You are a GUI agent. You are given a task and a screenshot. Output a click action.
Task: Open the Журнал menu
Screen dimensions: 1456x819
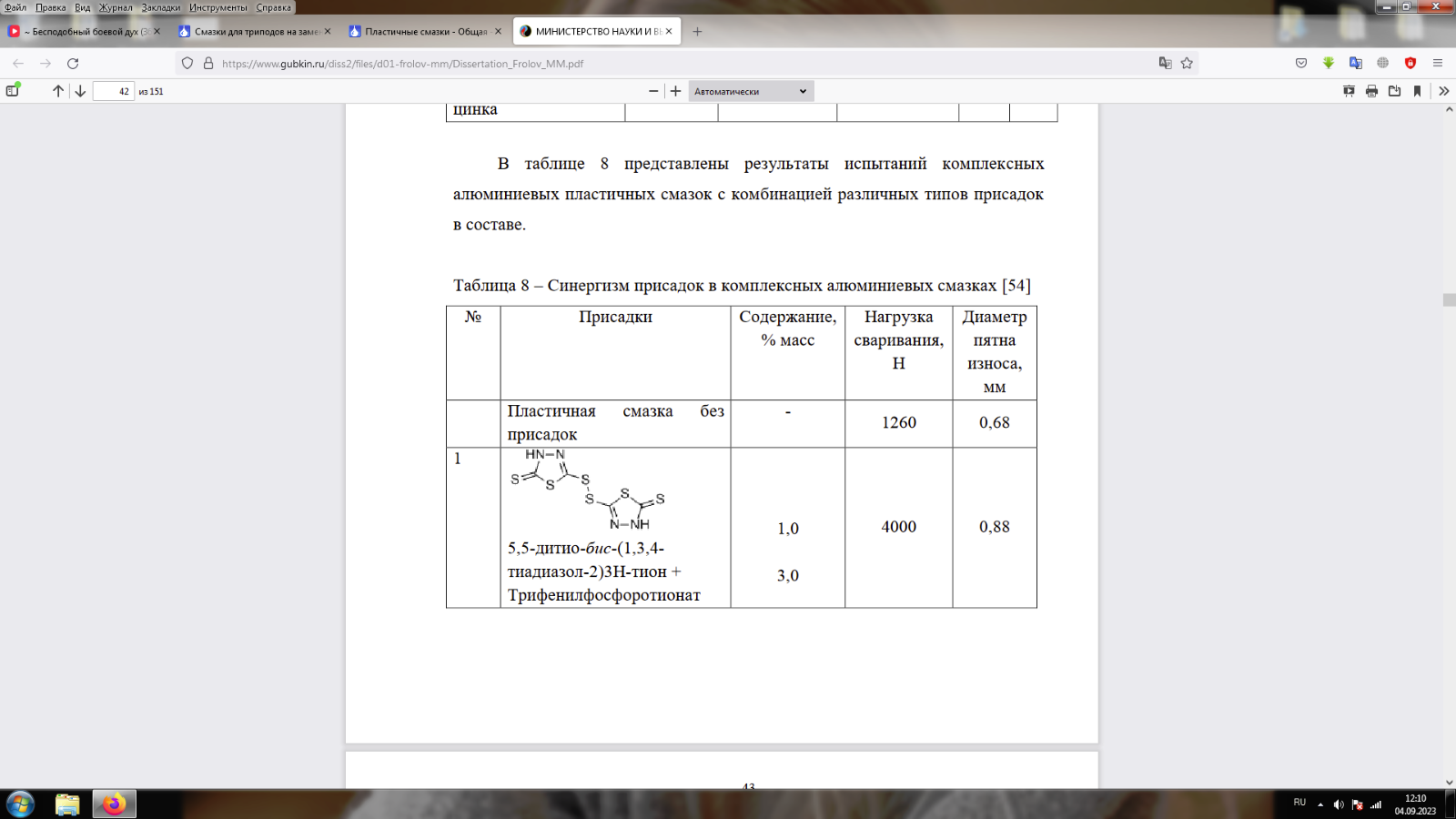tap(116, 7)
